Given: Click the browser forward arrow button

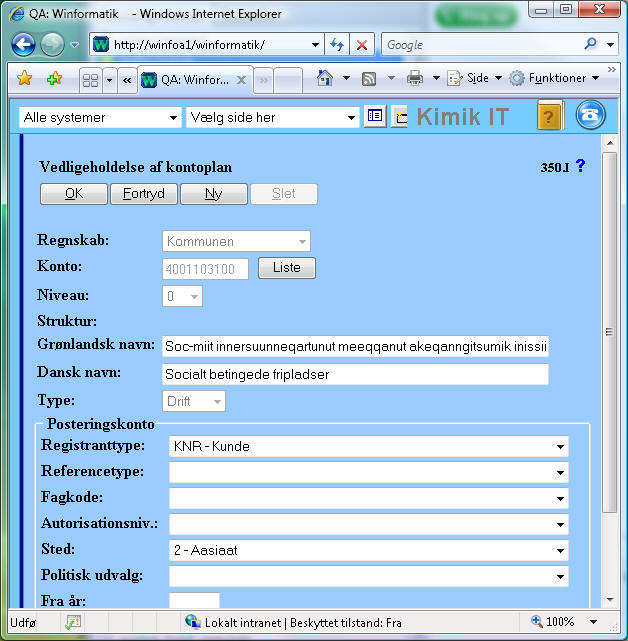Looking at the screenshot, I should [x=52, y=44].
